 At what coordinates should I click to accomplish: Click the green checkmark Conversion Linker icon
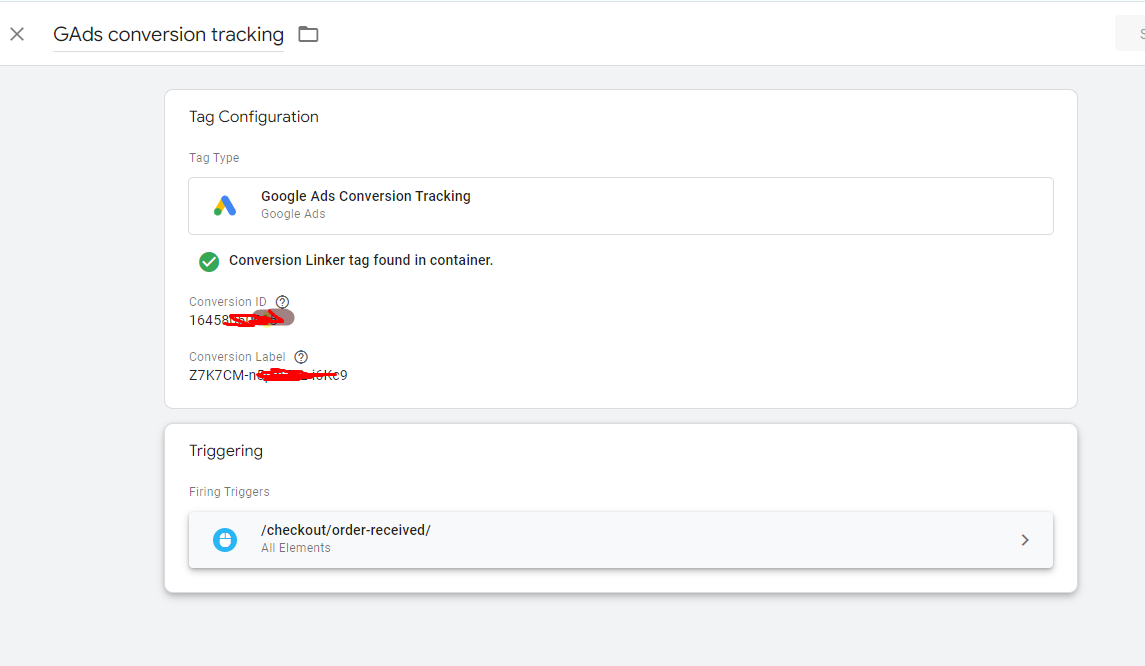pyautogui.click(x=209, y=261)
